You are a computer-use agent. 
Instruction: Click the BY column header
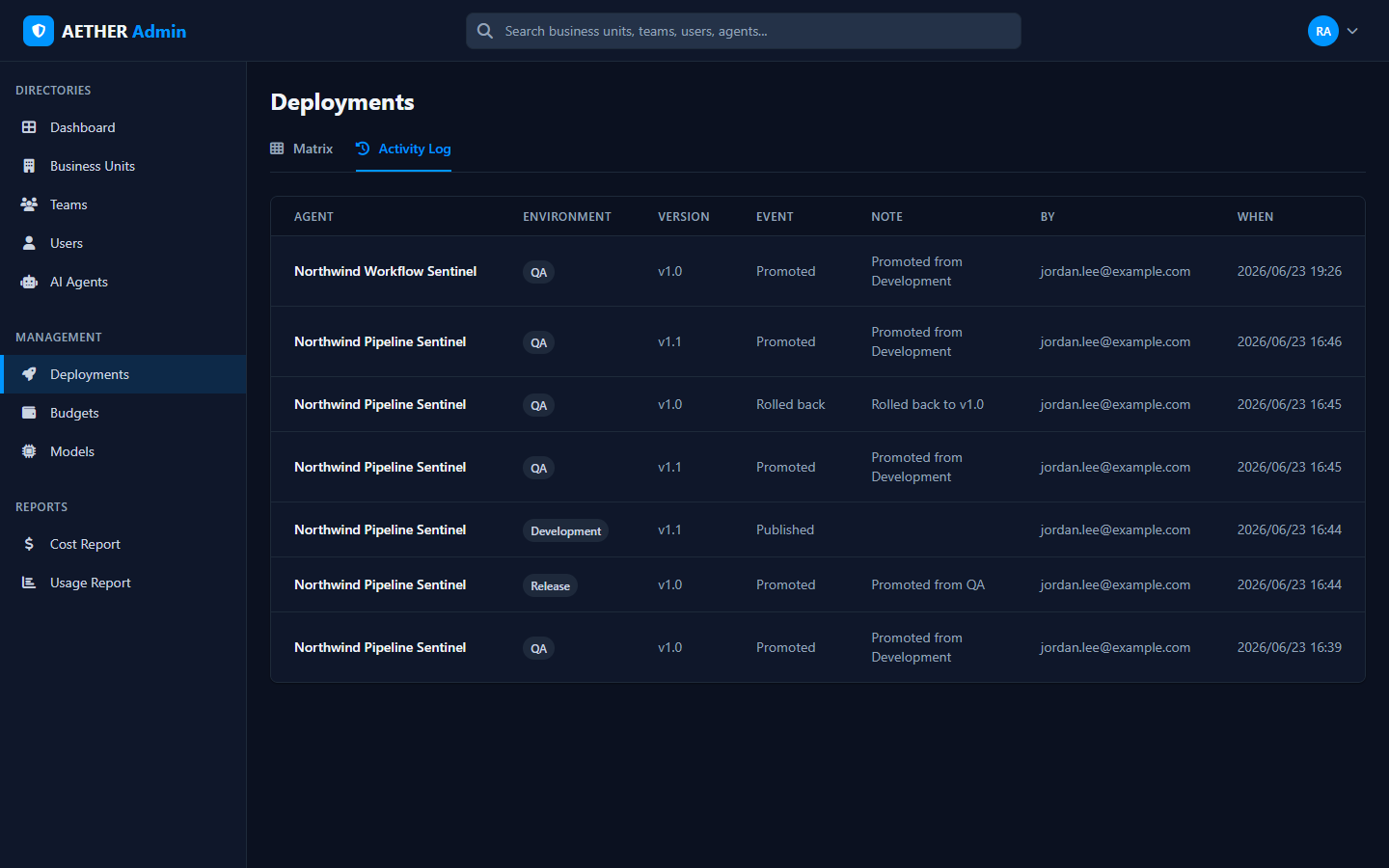pyautogui.click(x=1048, y=217)
